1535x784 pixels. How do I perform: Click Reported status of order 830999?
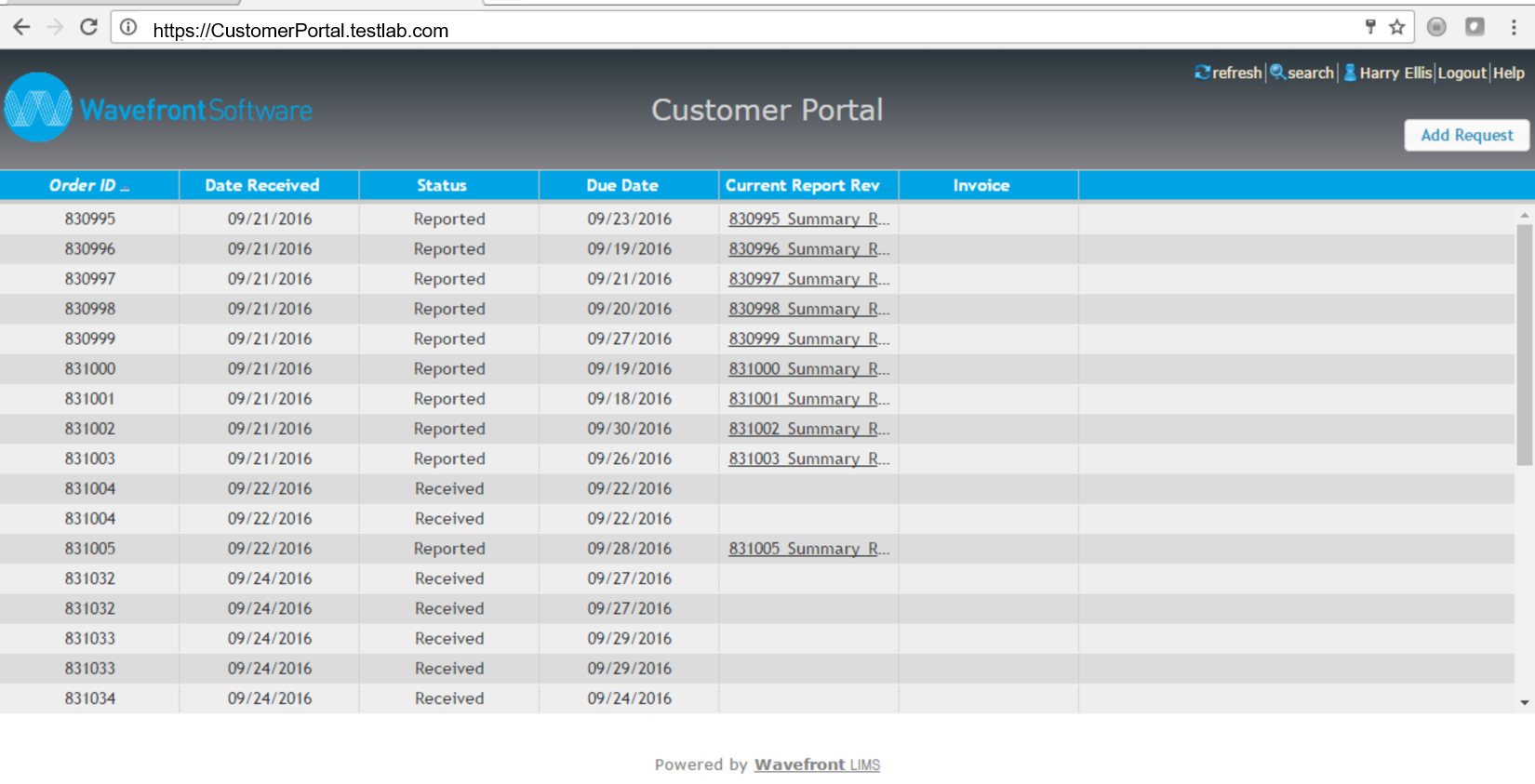pyautogui.click(x=449, y=339)
